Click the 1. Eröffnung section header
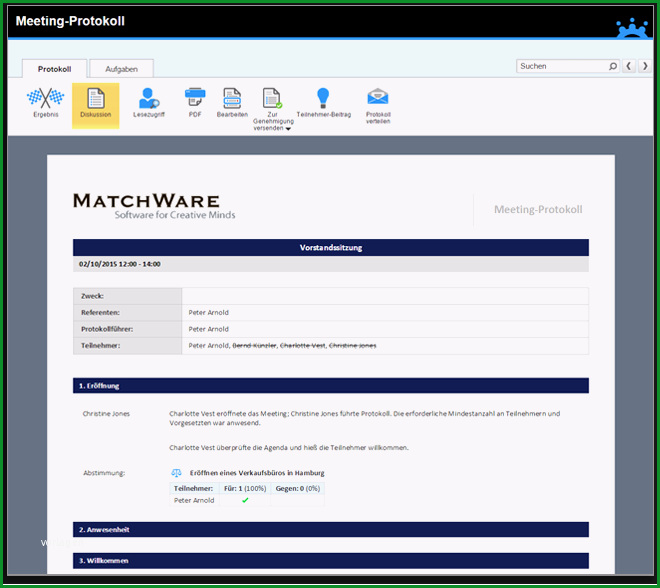Image resolution: width=660 pixels, height=588 pixels. coord(331,386)
